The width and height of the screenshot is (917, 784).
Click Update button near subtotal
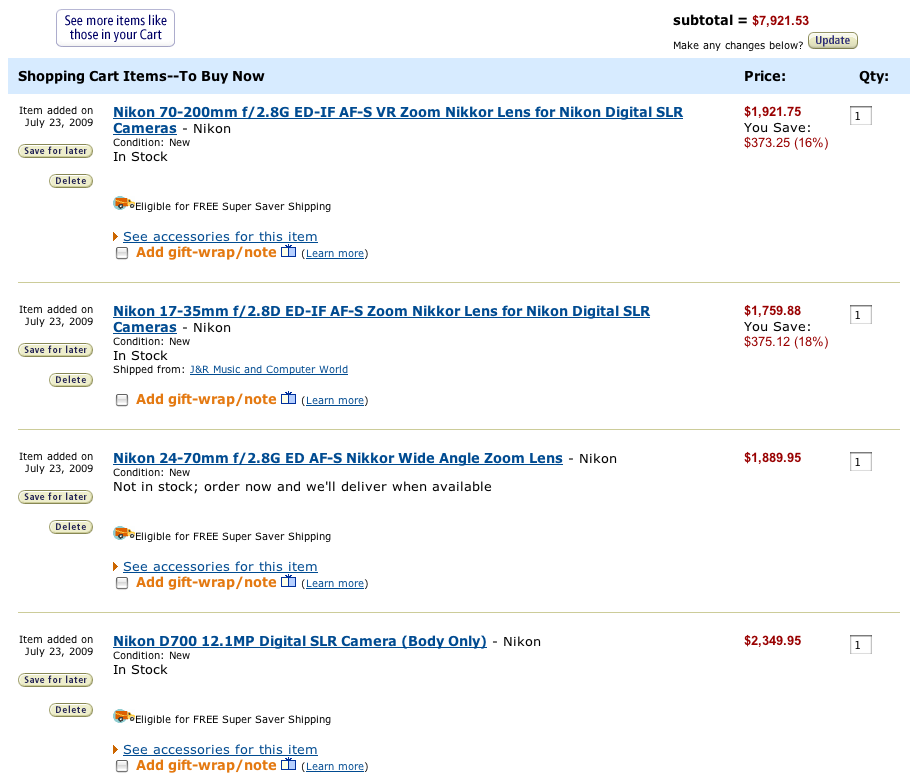(833, 41)
